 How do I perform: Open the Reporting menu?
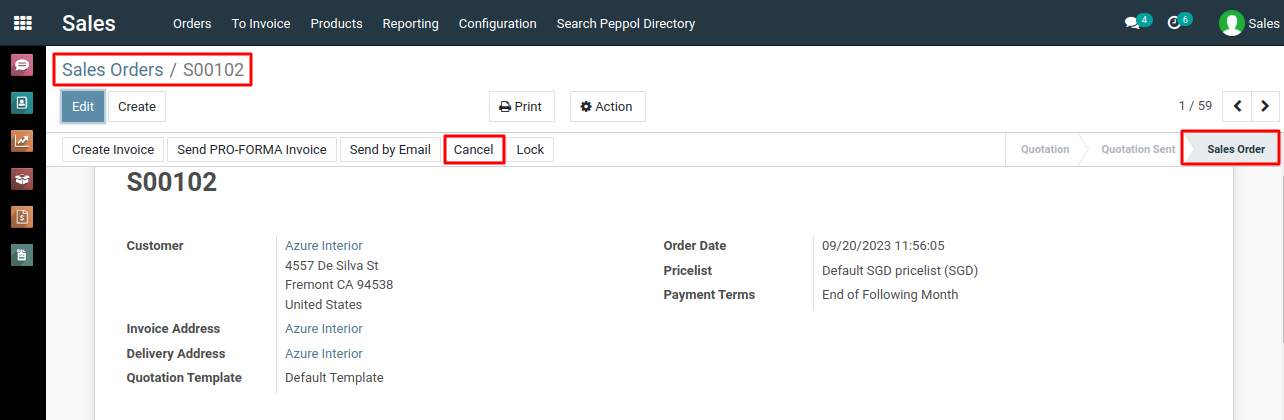pyautogui.click(x=410, y=23)
